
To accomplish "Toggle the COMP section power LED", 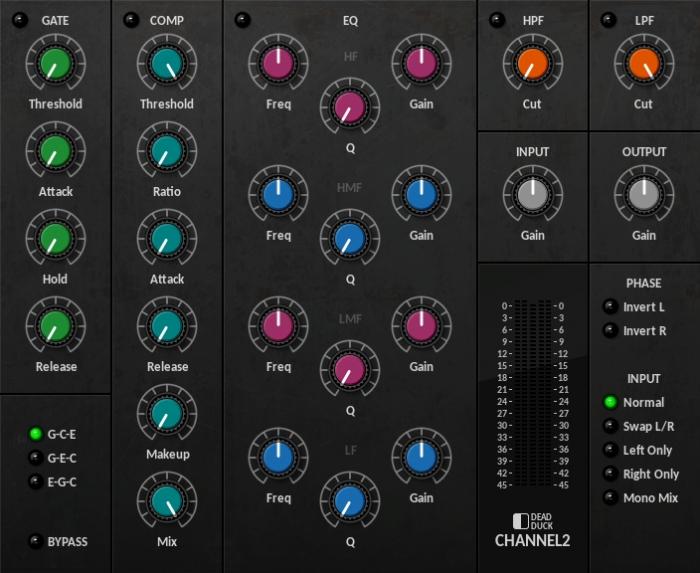I will (129, 20).
